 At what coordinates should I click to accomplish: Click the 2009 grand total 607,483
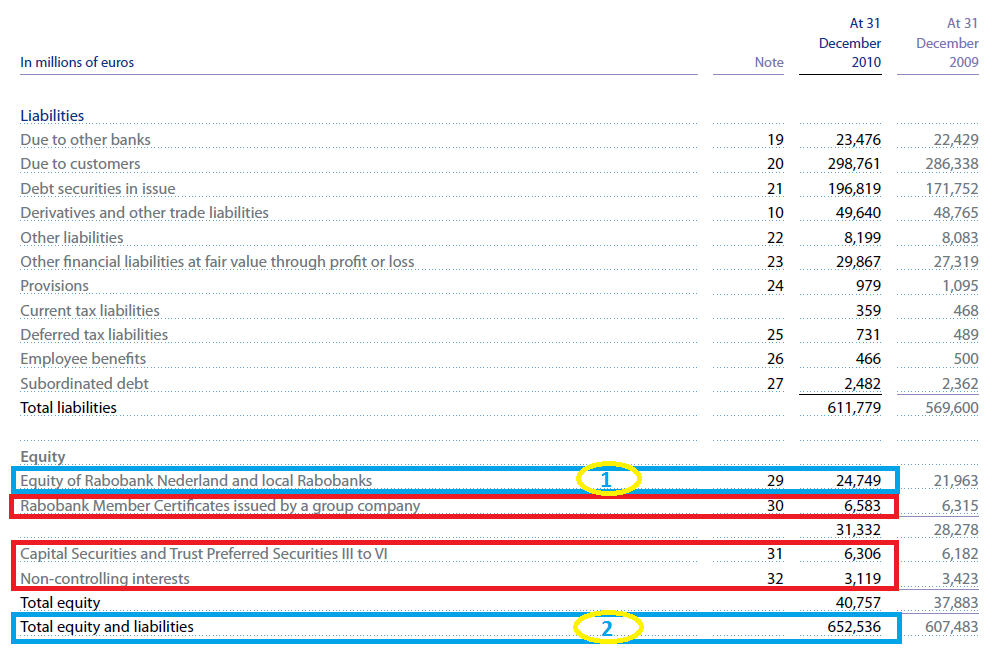(x=952, y=627)
